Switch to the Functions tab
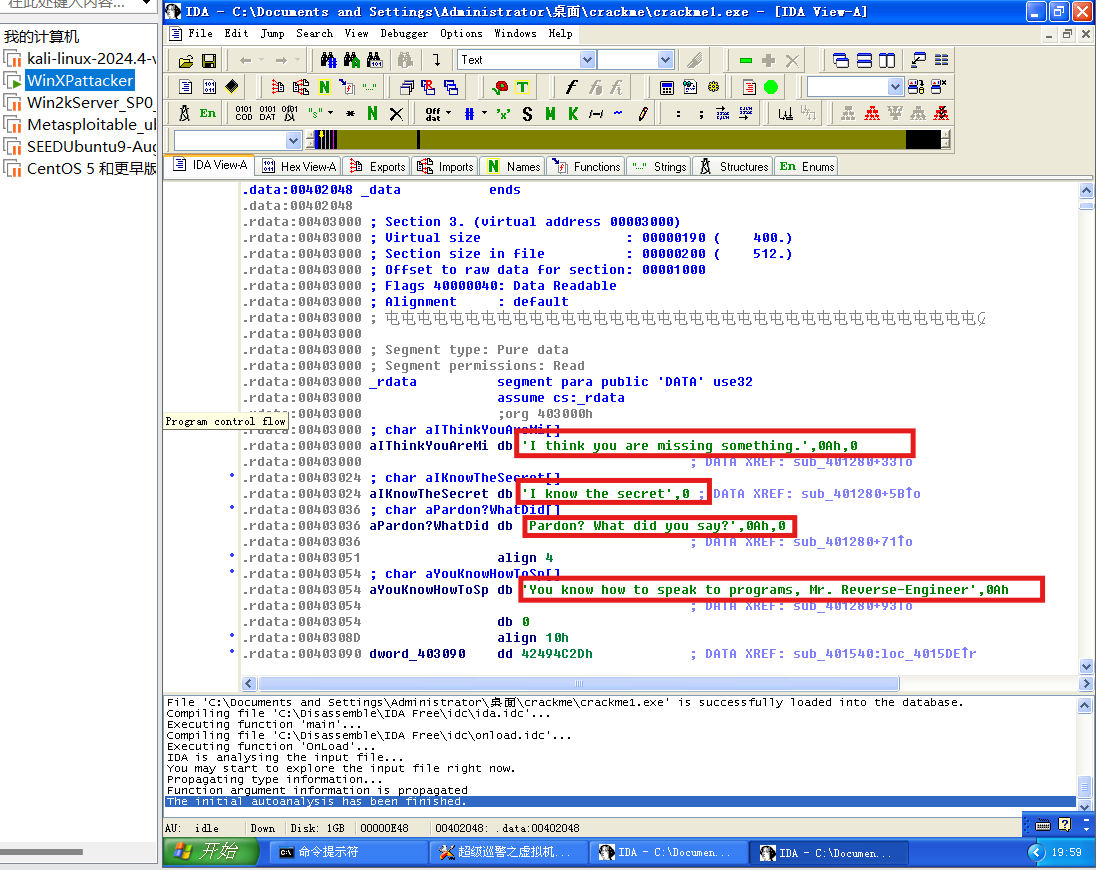 point(586,166)
